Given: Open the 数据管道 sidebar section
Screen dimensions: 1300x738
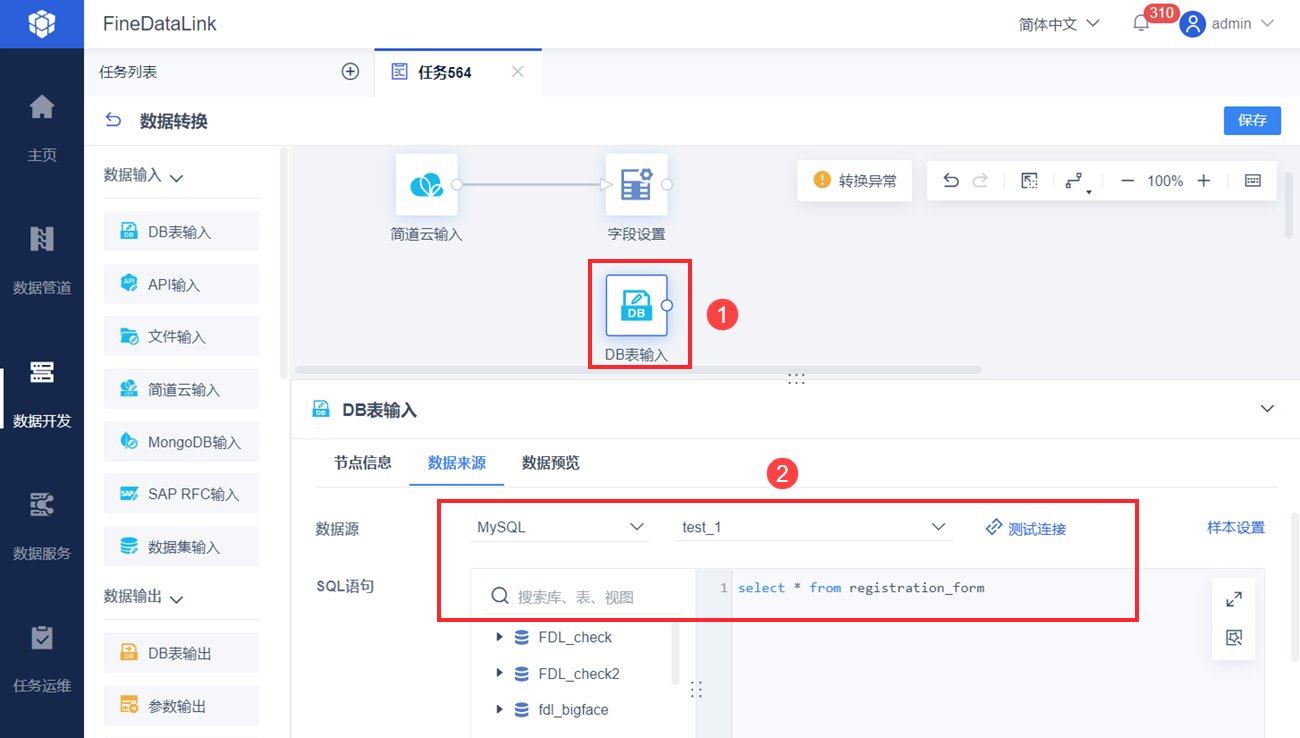Looking at the screenshot, I should [x=42, y=260].
